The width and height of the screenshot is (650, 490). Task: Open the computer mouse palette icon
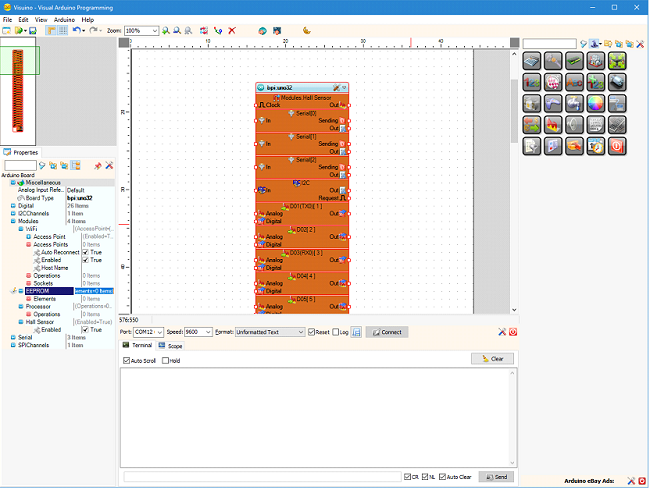click(617, 82)
